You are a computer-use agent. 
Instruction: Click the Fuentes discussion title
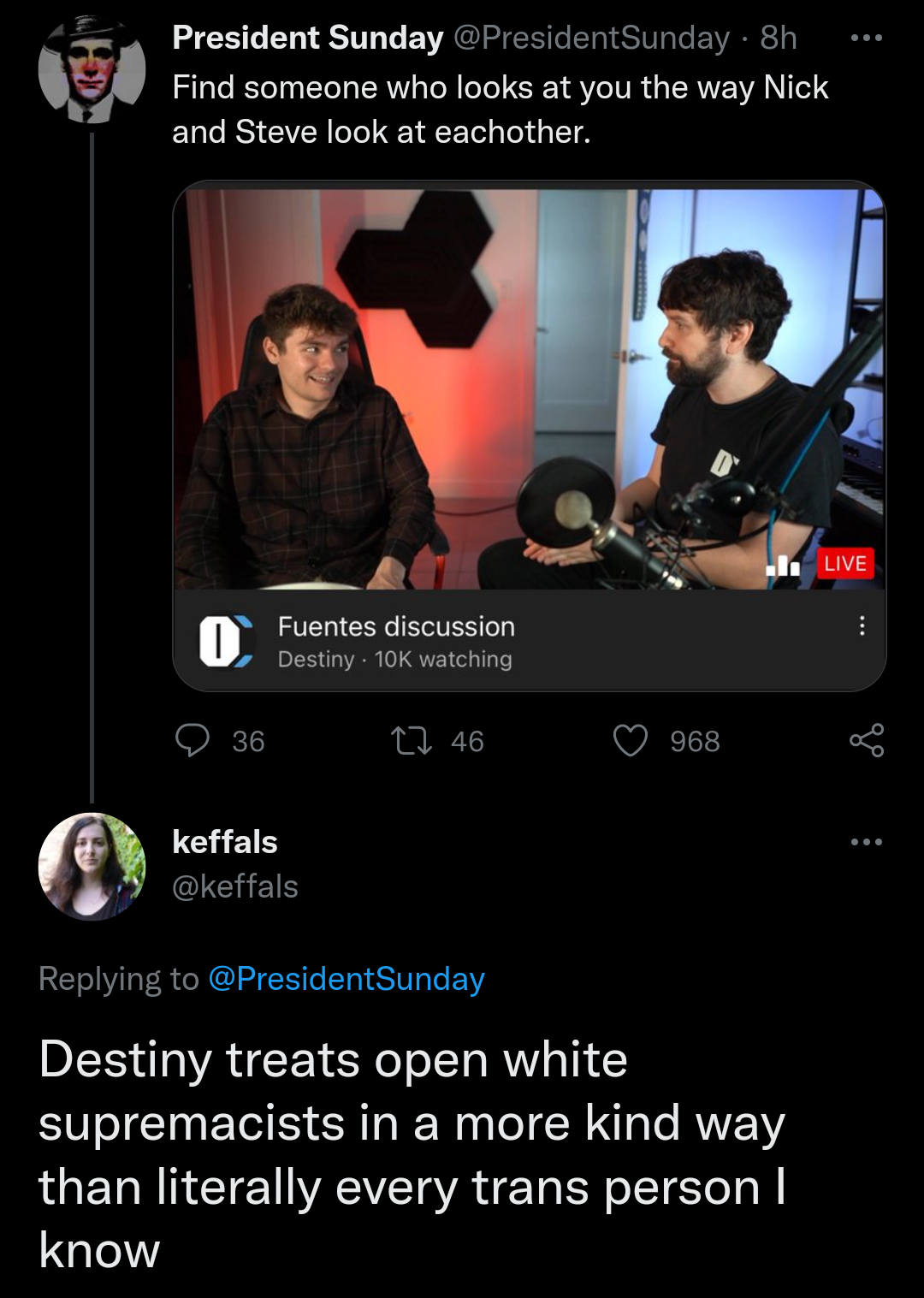point(396,626)
